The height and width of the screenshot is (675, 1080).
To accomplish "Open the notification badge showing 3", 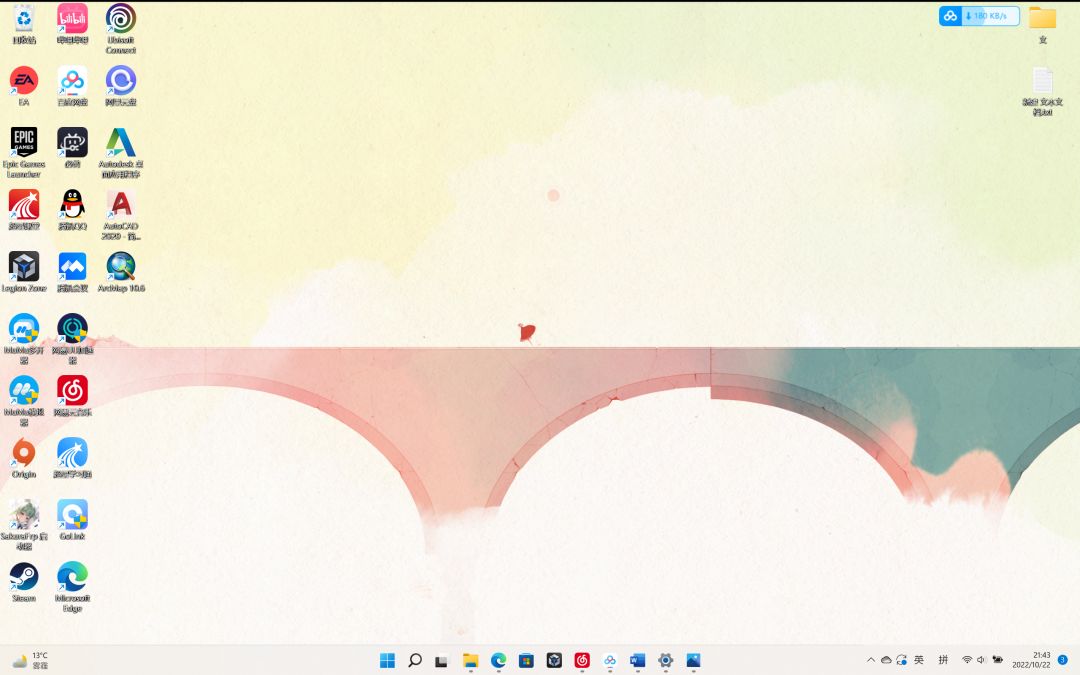I will 1063,660.
